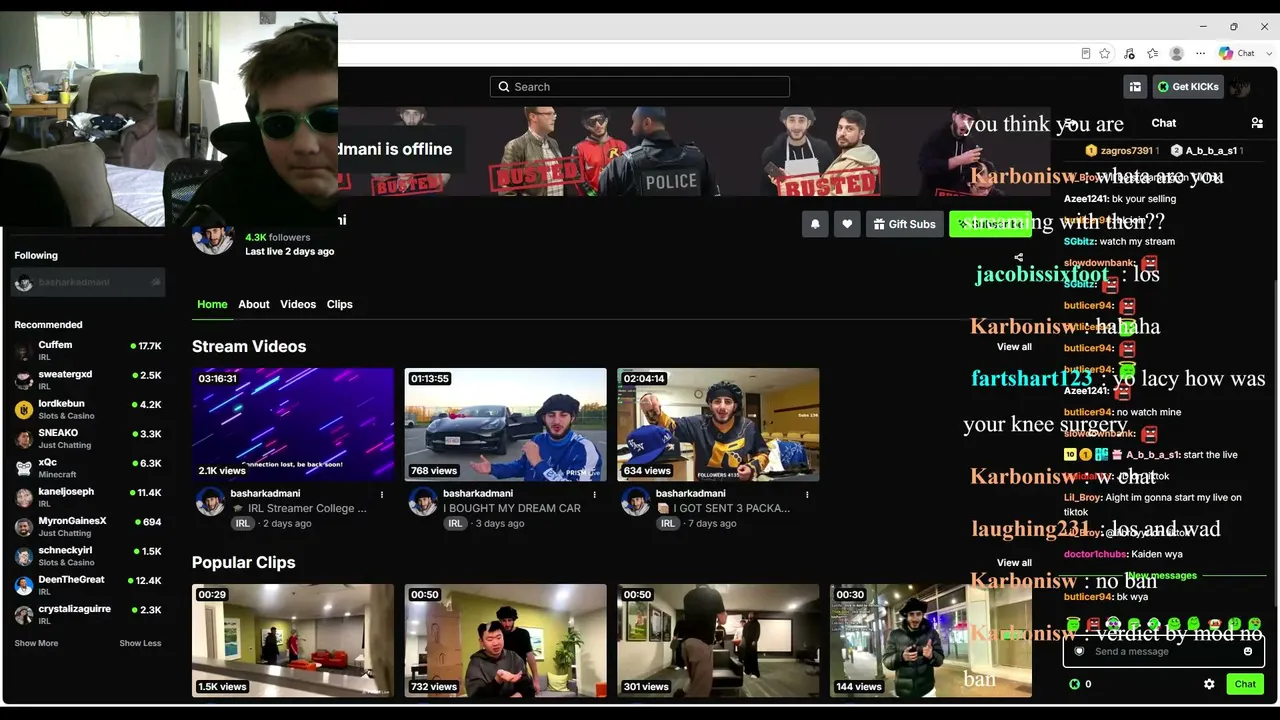Click xQc avatar in Recommended
Viewport: 1280px width, 720px height.
point(24,469)
